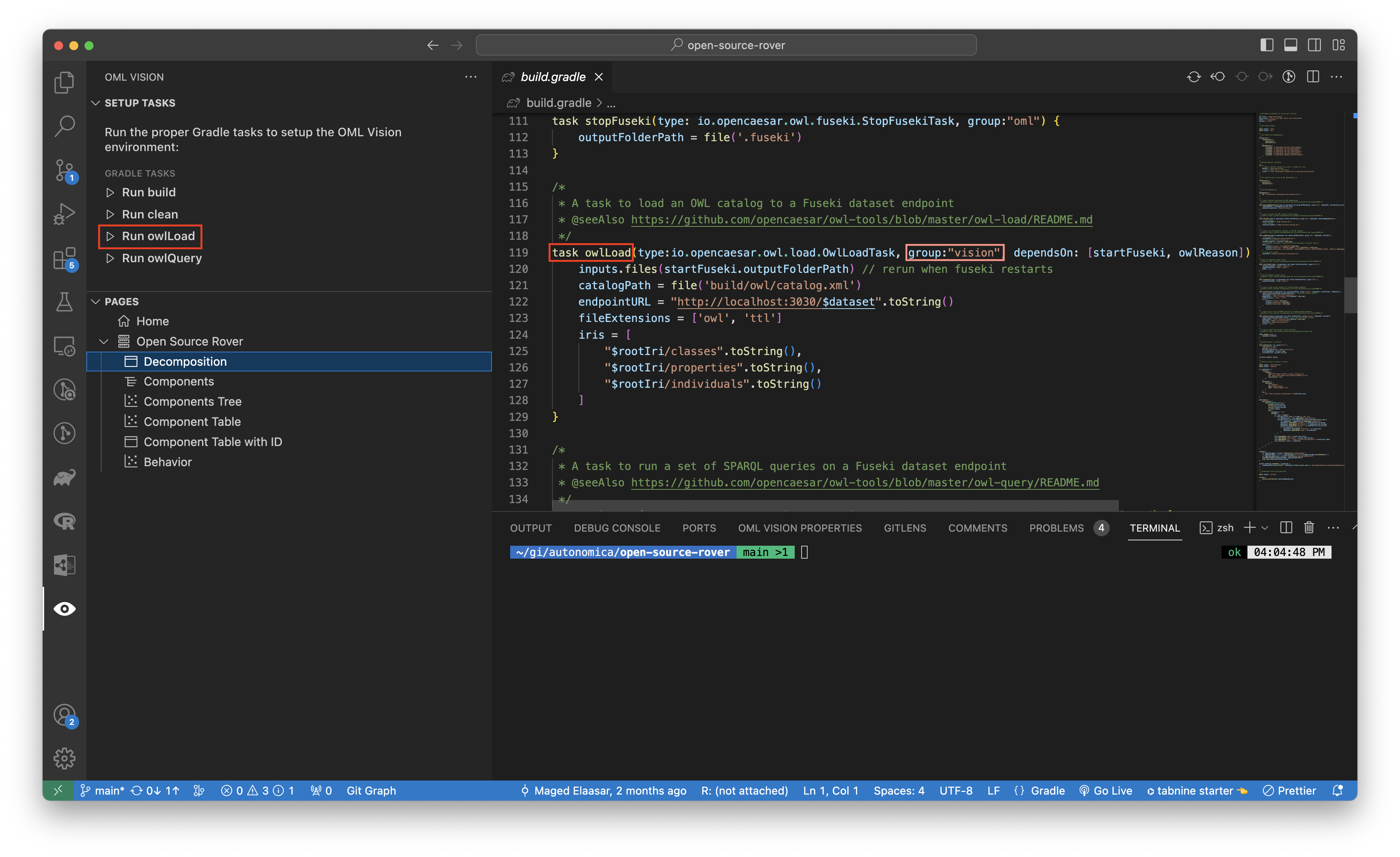Collapse the PAGES section
This screenshot has width=1400, height=857.
point(95,301)
